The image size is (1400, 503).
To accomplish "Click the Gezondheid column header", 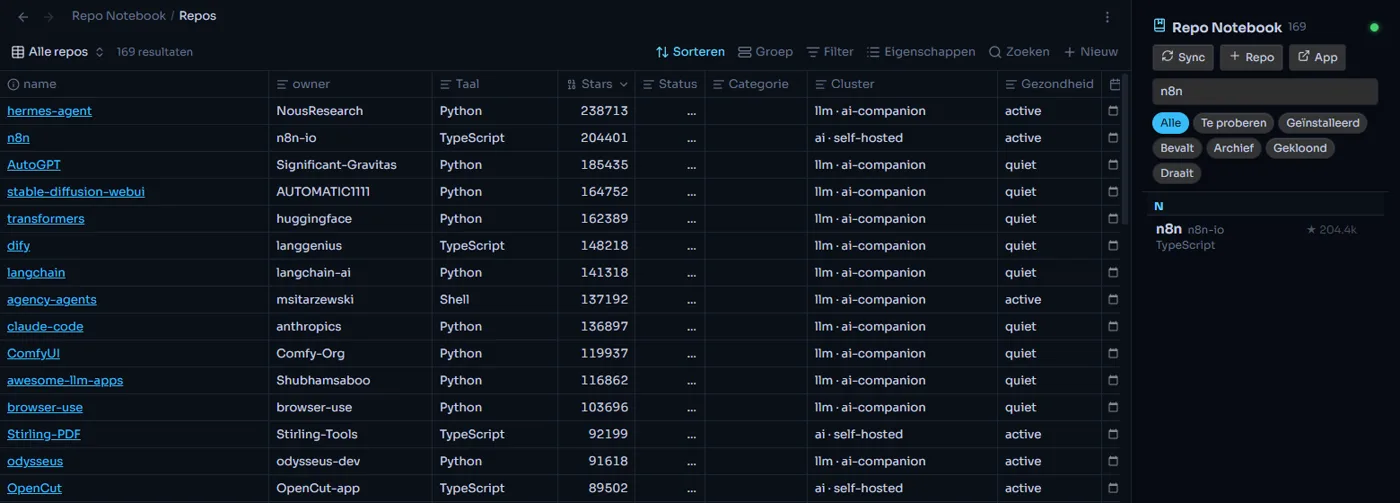I will (1049, 84).
